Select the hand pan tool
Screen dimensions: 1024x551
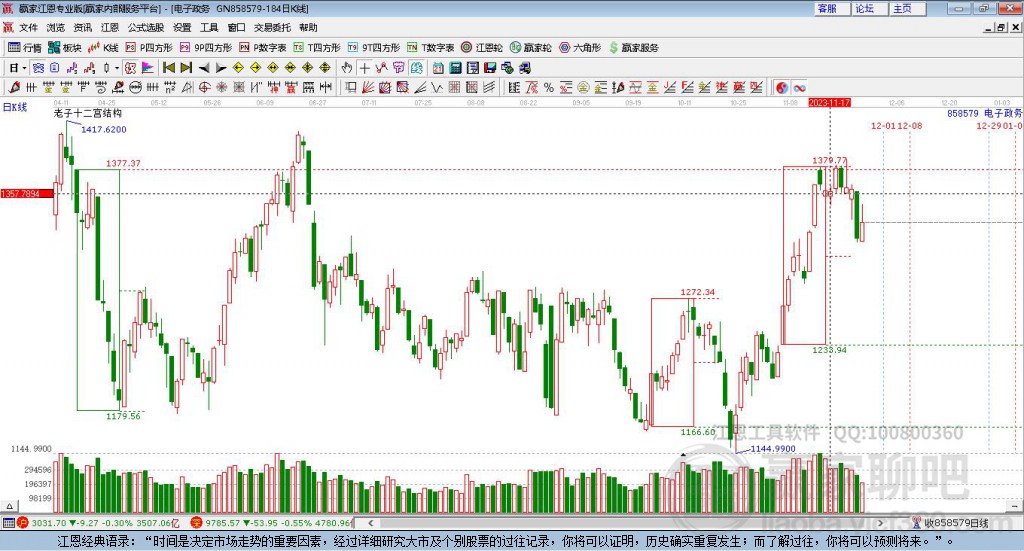point(347,67)
